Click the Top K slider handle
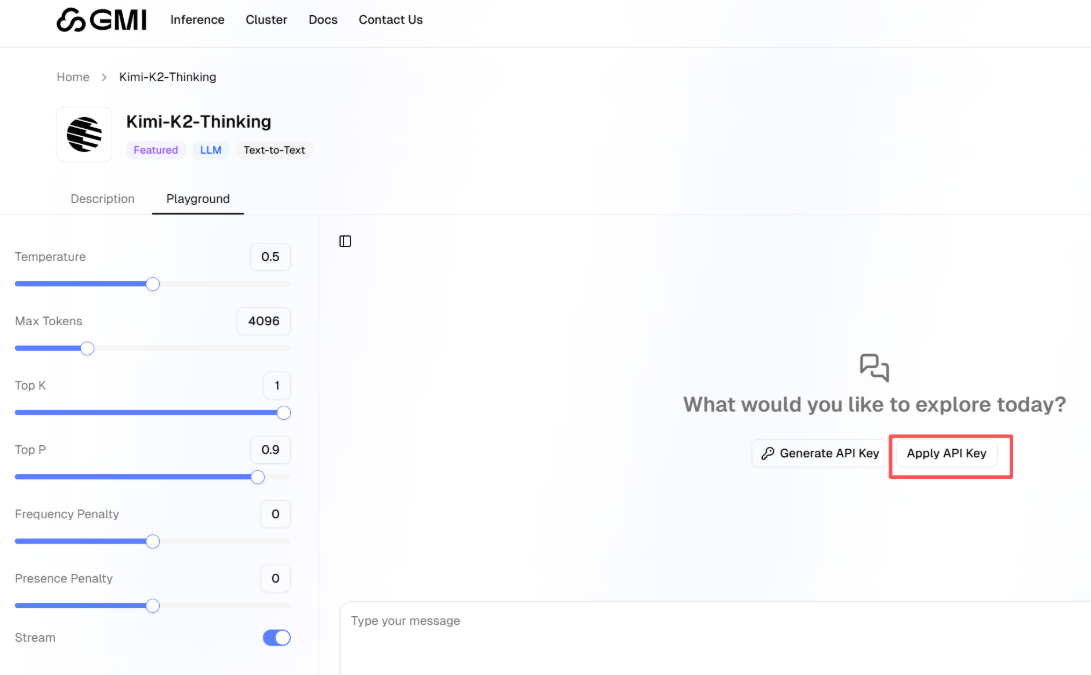 tap(283, 413)
